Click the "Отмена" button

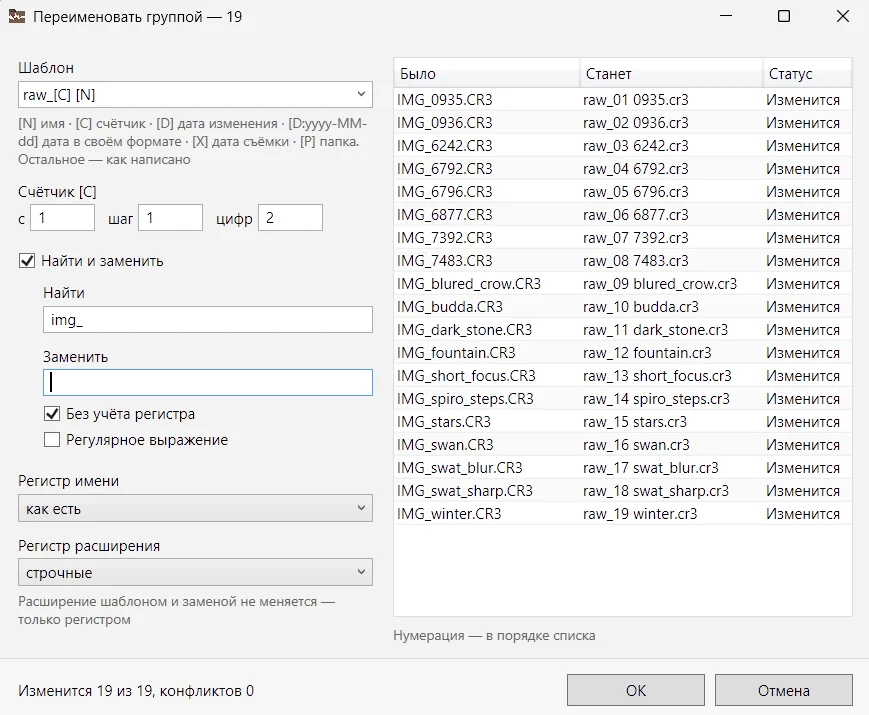coord(784,690)
